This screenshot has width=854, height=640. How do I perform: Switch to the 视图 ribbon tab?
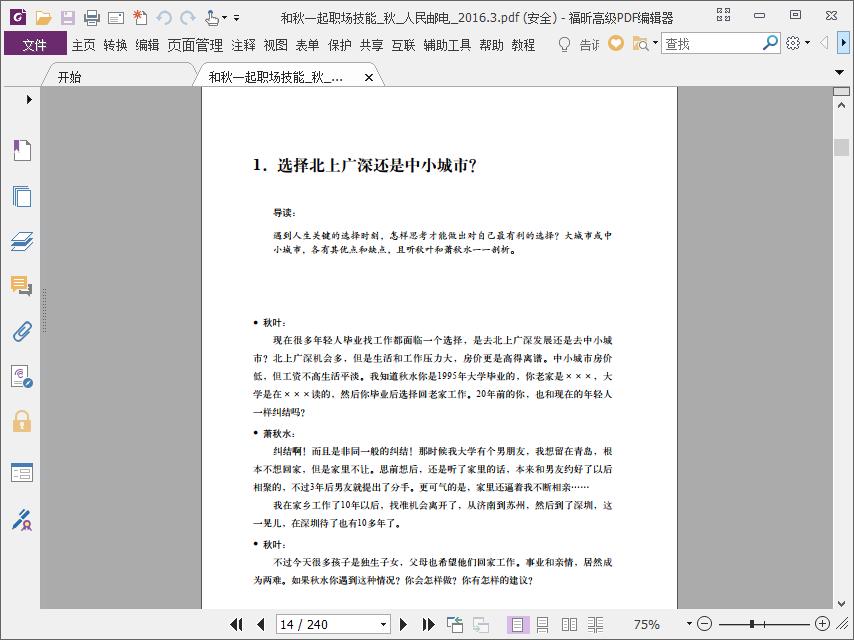[275, 45]
